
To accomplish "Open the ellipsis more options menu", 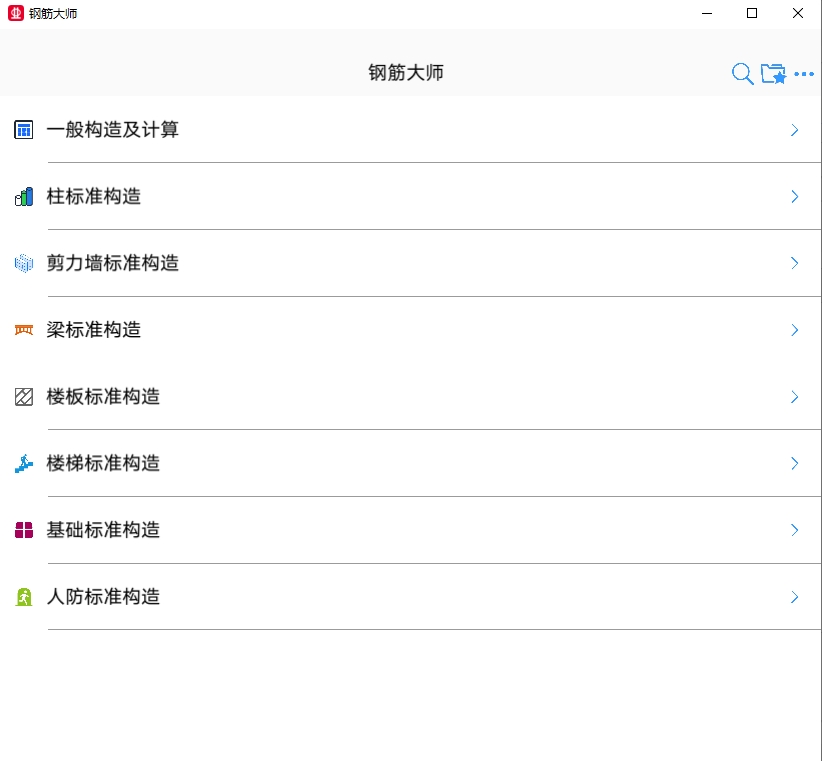I will [803, 74].
